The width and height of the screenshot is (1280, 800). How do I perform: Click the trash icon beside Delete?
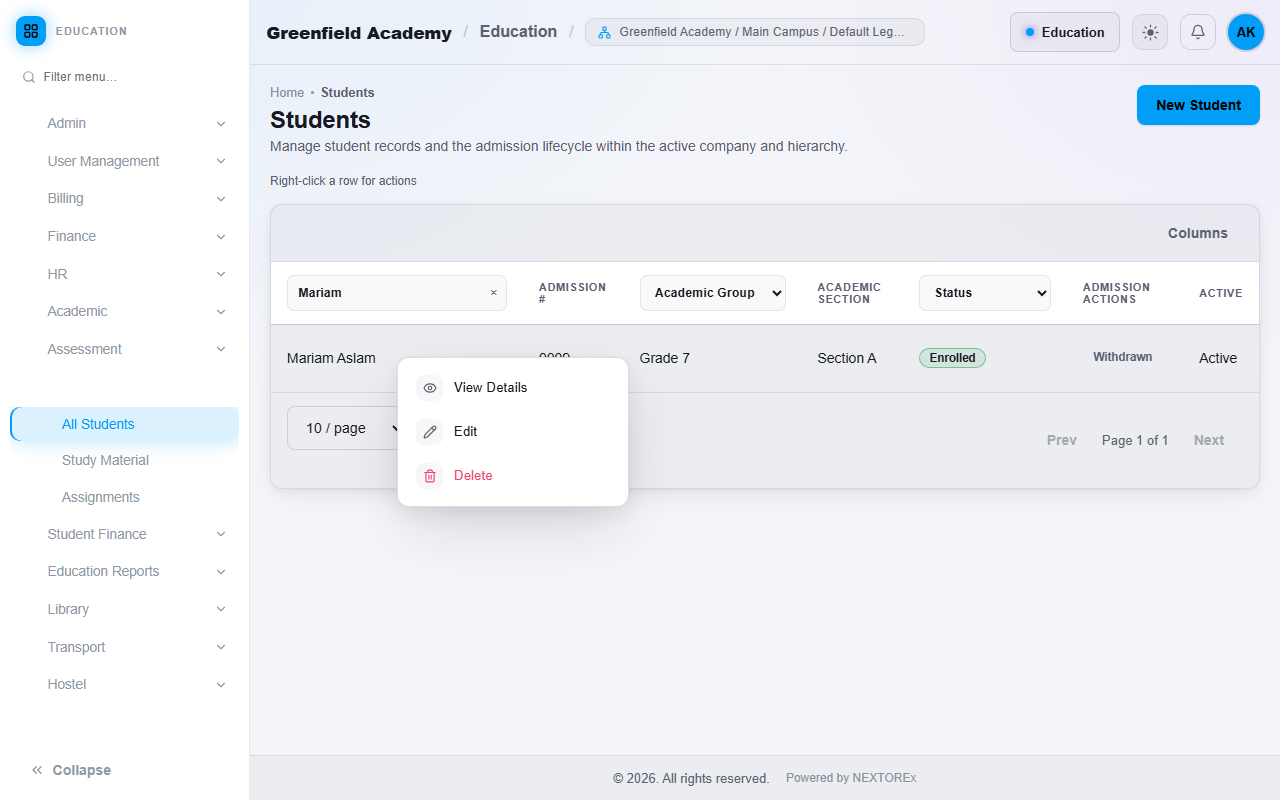430,476
